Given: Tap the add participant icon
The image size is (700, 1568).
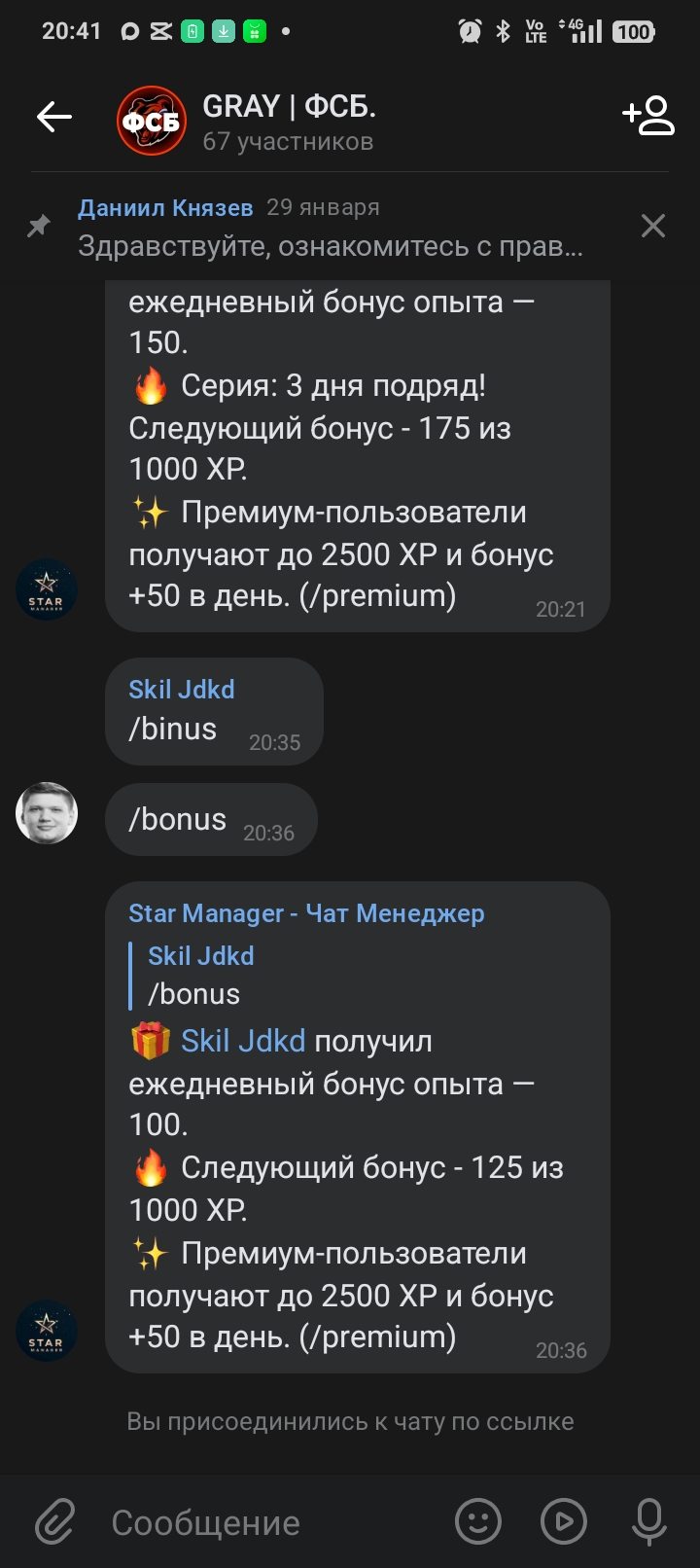Looking at the screenshot, I should (648, 115).
